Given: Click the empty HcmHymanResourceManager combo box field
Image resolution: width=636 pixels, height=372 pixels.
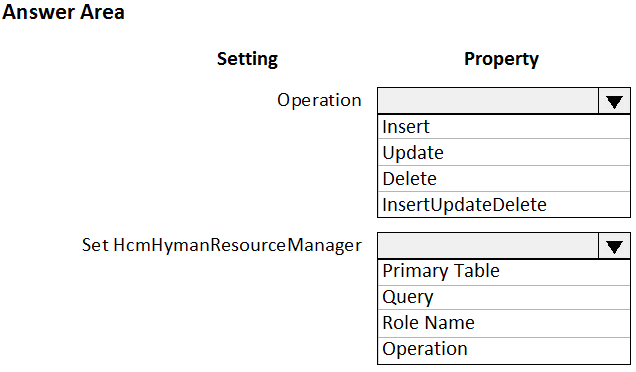Looking at the screenshot, I should [488, 245].
